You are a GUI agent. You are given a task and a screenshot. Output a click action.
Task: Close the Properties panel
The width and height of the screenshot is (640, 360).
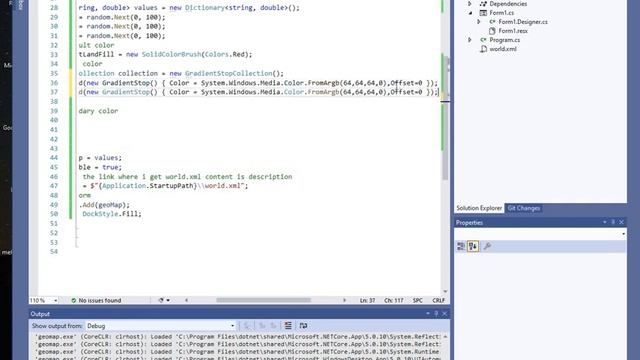[x=622, y=222]
